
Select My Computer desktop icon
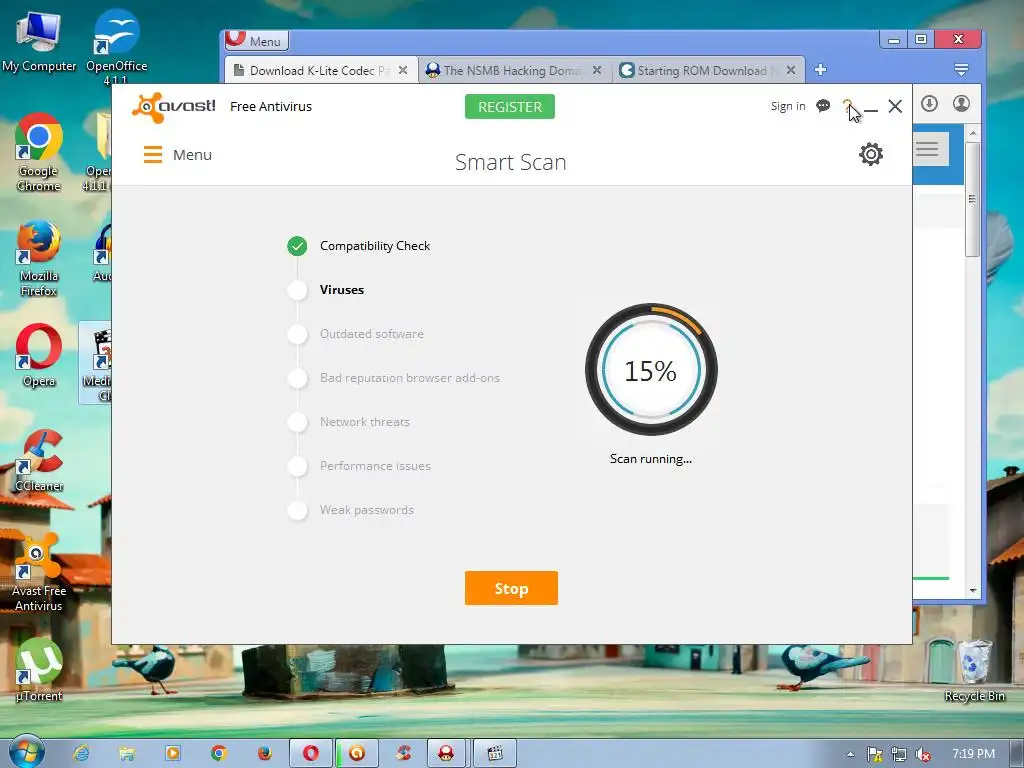[x=39, y=41]
